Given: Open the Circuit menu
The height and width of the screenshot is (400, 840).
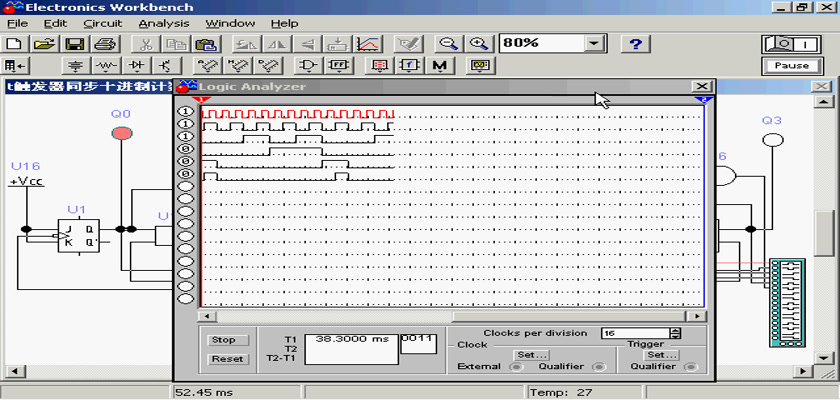Looking at the screenshot, I should (103, 23).
